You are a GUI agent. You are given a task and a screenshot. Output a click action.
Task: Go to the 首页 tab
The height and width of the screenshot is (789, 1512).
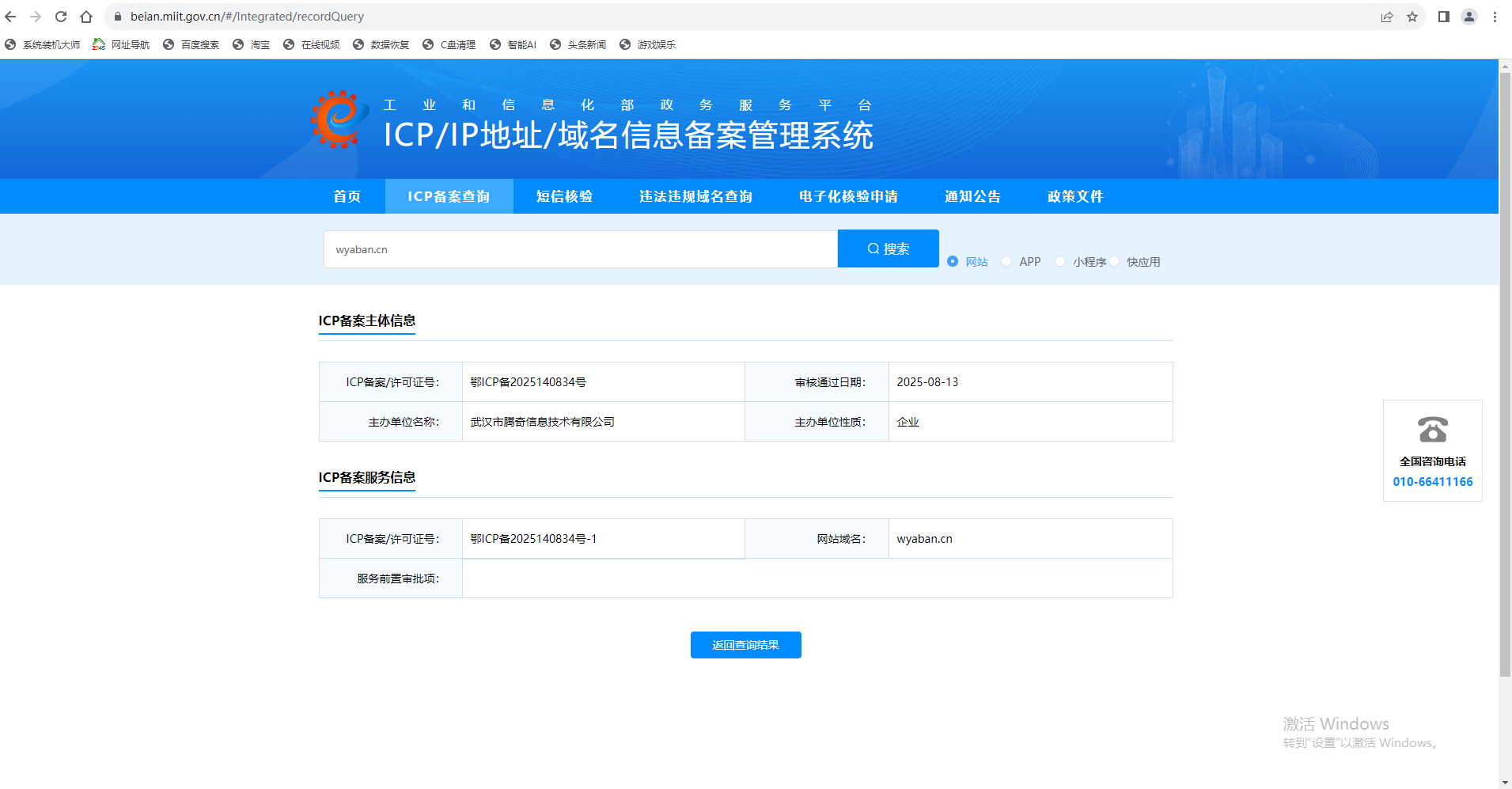pyautogui.click(x=347, y=196)
